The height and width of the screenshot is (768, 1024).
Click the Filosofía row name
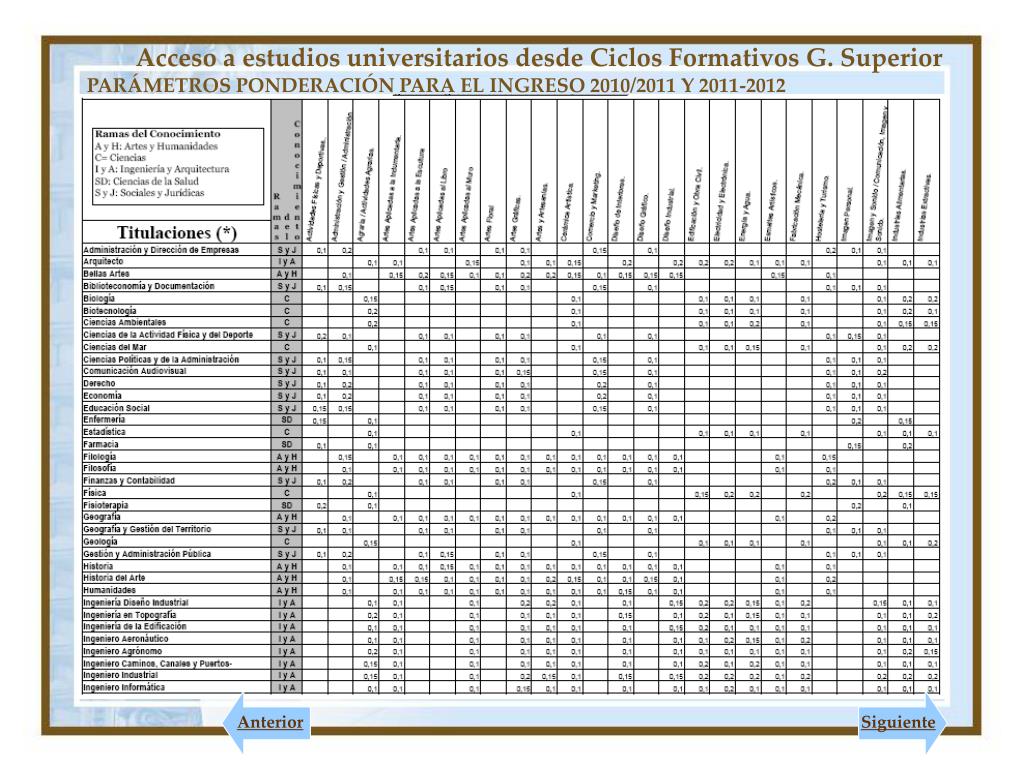click(99, 469)
